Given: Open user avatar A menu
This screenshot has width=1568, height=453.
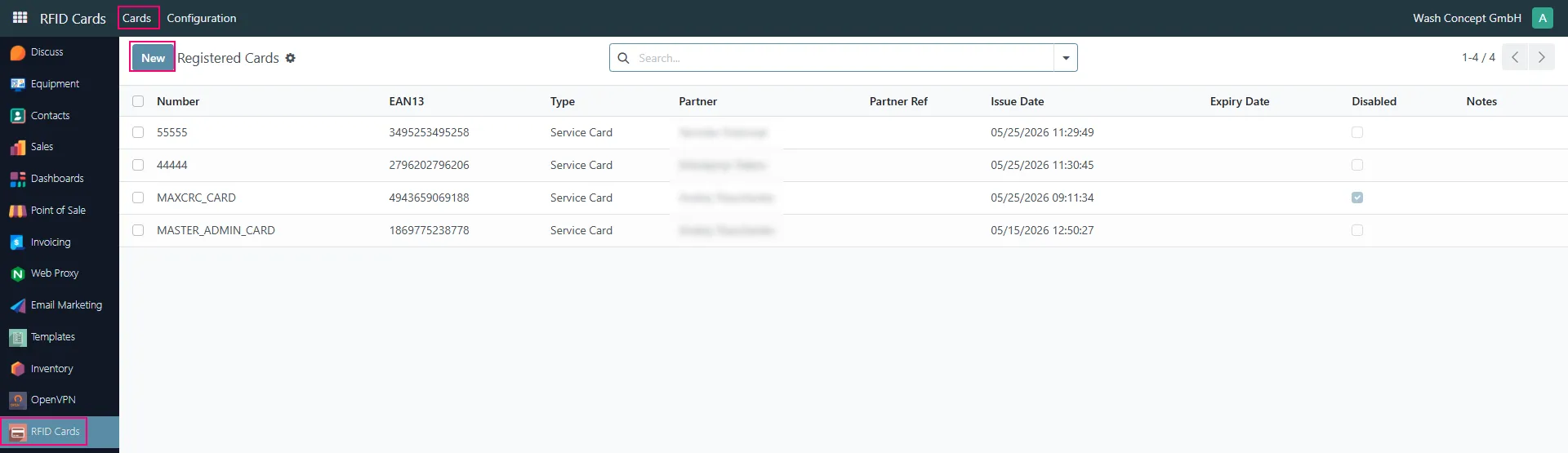Looking at the screenshot, I should [x=1543, y=18].
